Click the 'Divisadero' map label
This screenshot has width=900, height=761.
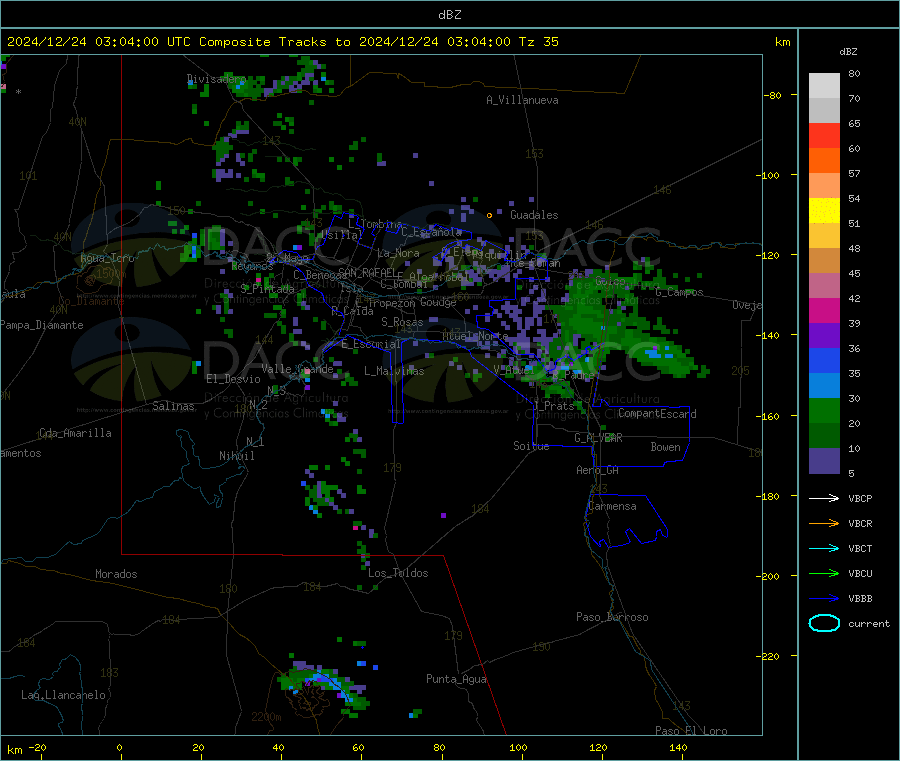point(216,79)
